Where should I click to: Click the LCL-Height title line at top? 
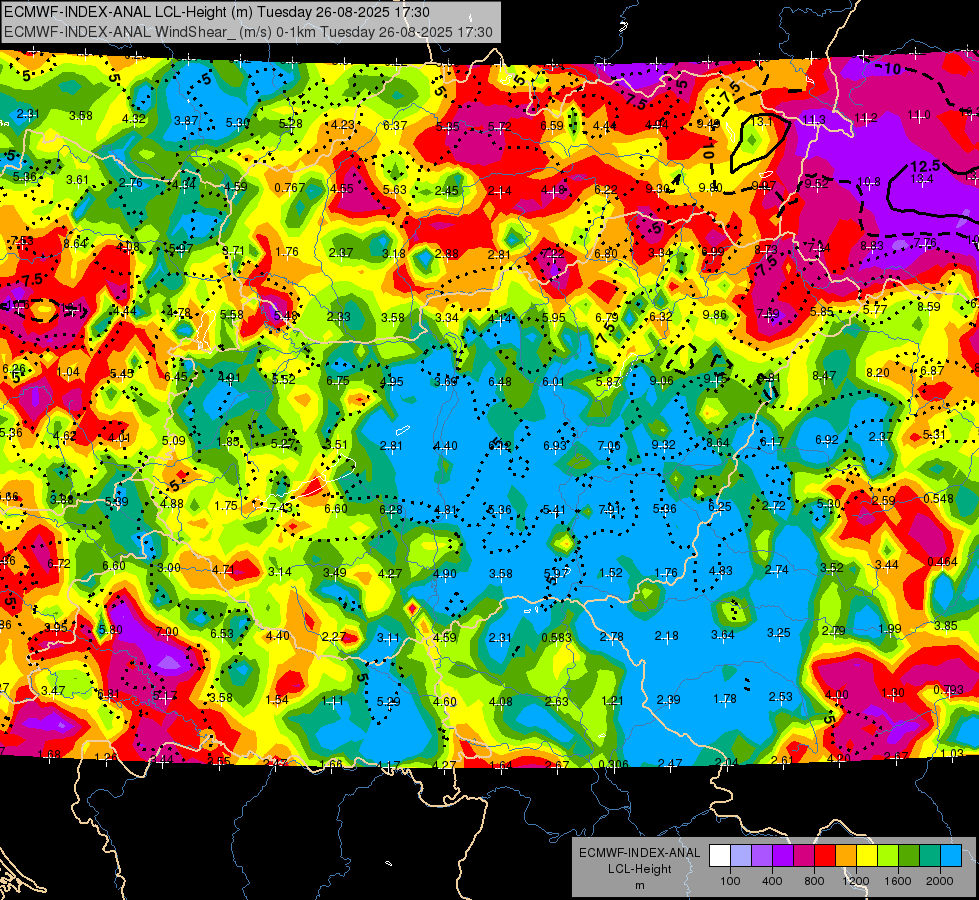[216, 12]
